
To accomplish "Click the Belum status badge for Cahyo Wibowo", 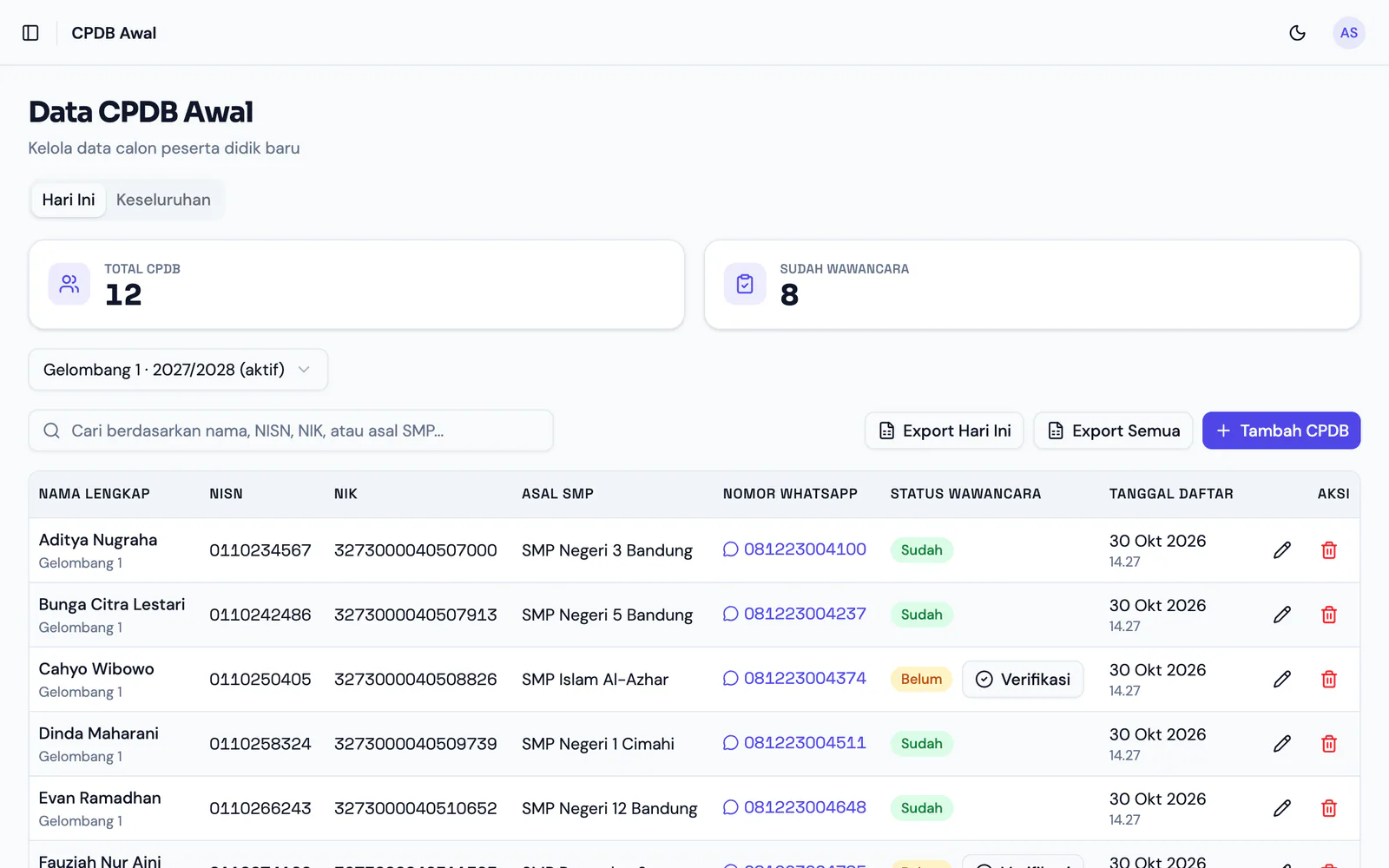I will (x=921, y=679).
